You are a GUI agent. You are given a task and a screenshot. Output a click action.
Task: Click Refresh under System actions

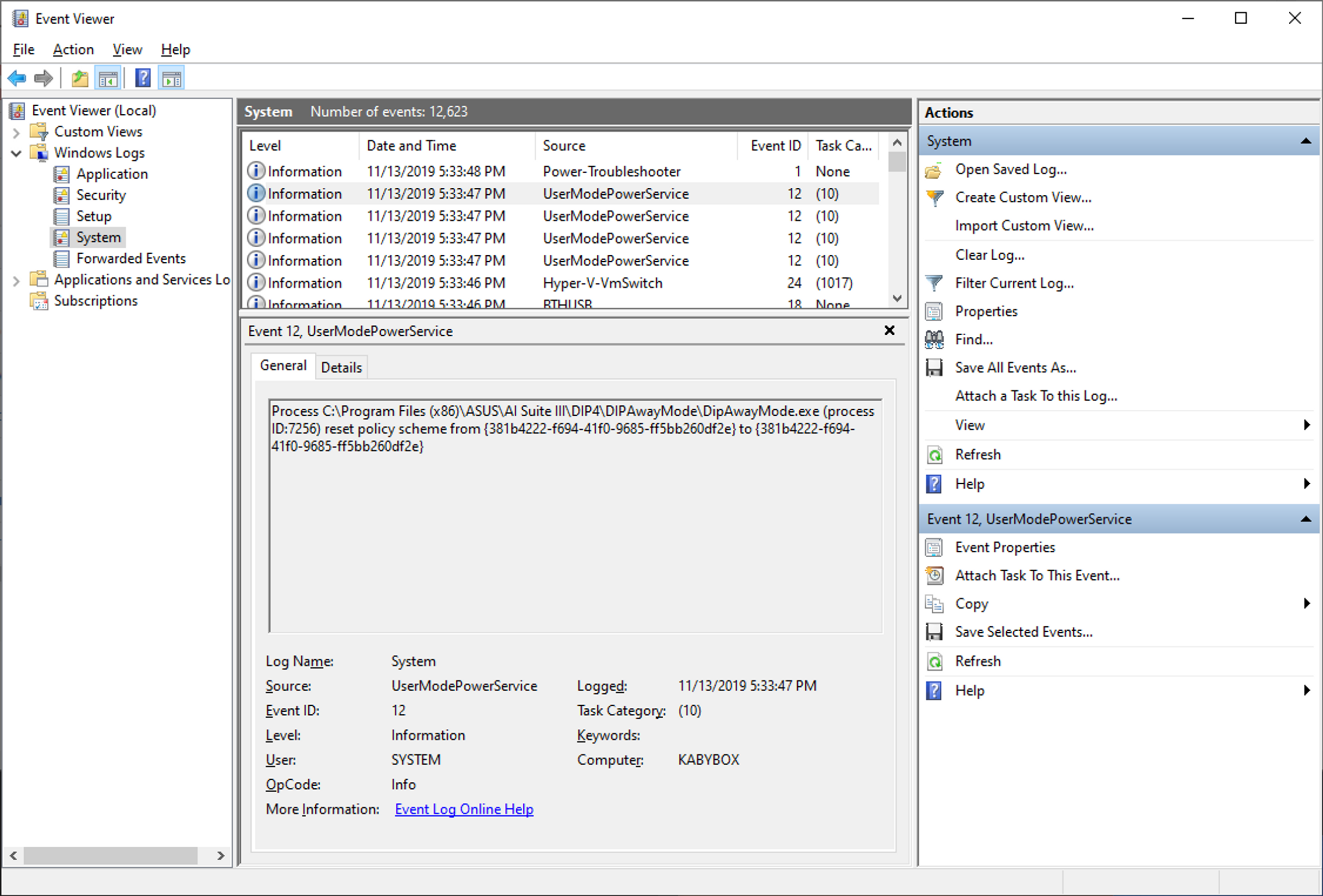pyautogui.click(x=978, y=454)
